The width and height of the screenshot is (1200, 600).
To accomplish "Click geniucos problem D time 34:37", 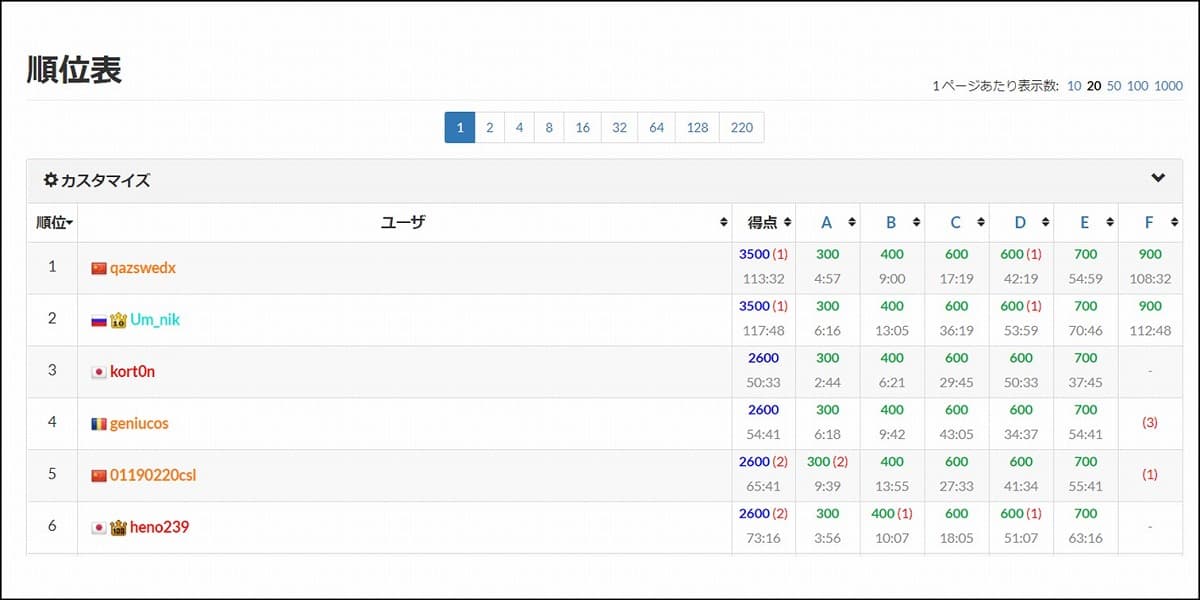I will [1021, 434].
